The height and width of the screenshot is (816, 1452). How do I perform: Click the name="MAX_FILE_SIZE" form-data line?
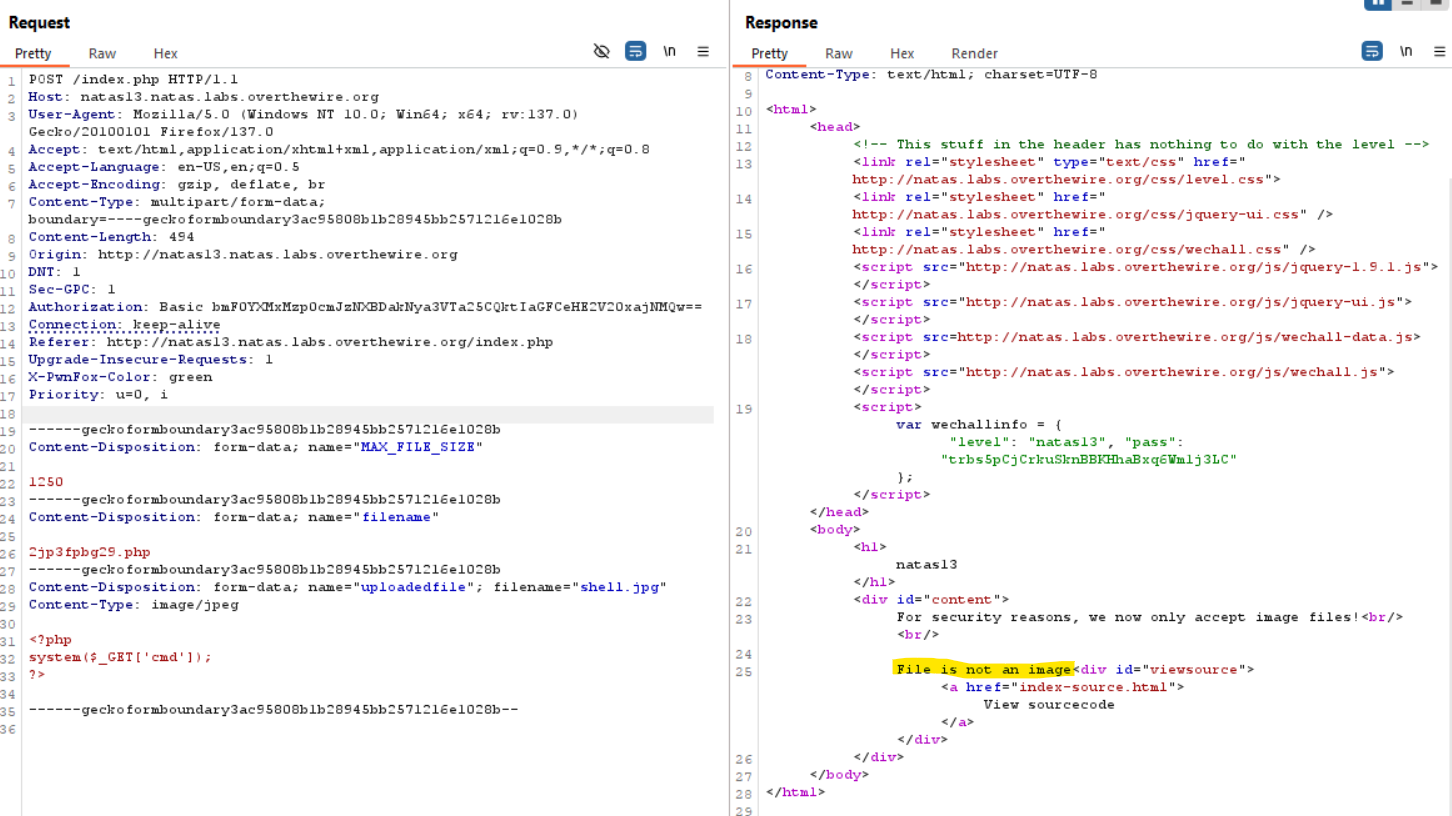[255, 447]
